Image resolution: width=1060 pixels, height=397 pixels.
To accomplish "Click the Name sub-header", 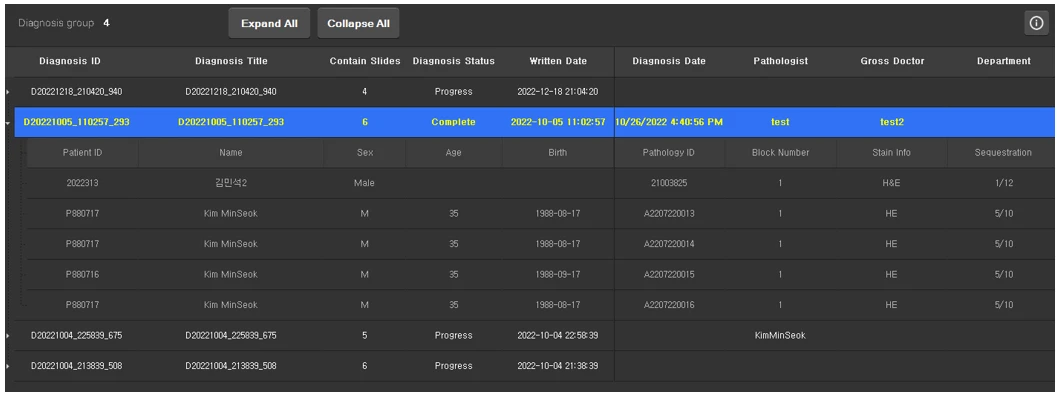I will tap(231, 153).
